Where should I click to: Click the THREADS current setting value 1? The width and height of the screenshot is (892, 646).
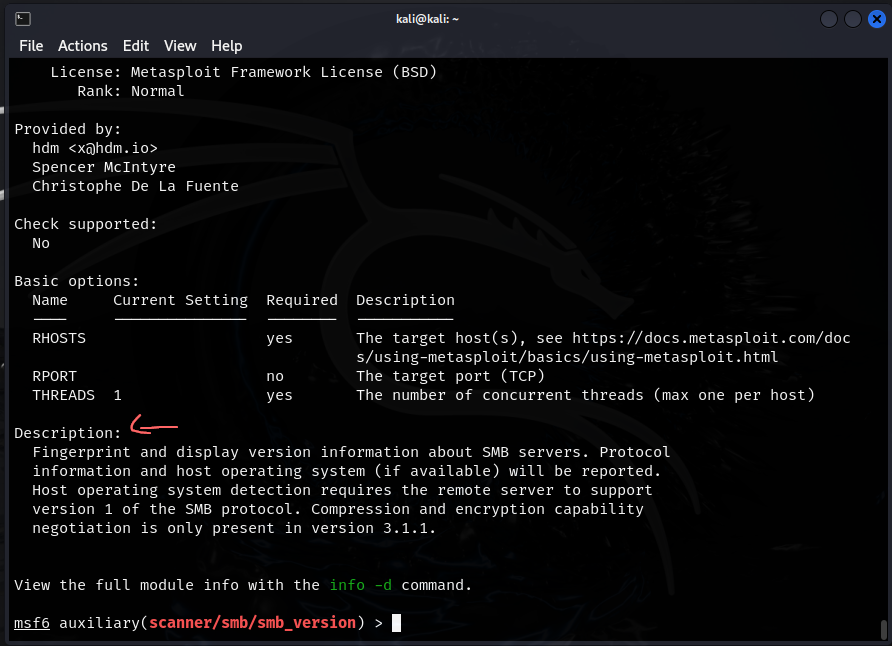(x=117, y=395)
